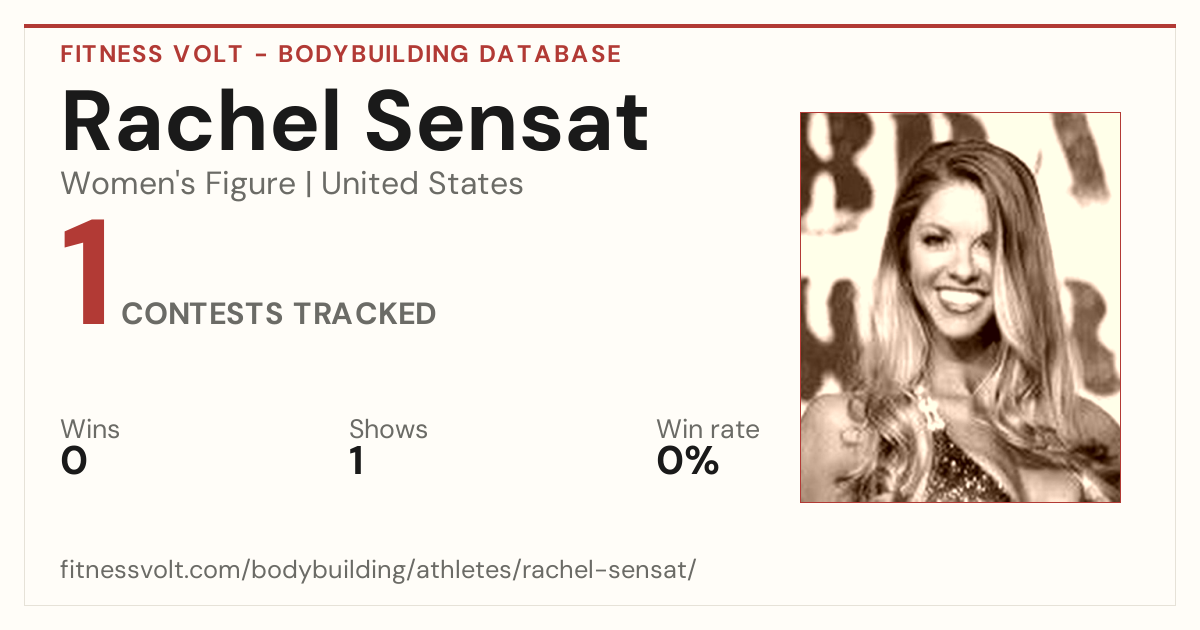Click the Win rate label

click(707, 429)
